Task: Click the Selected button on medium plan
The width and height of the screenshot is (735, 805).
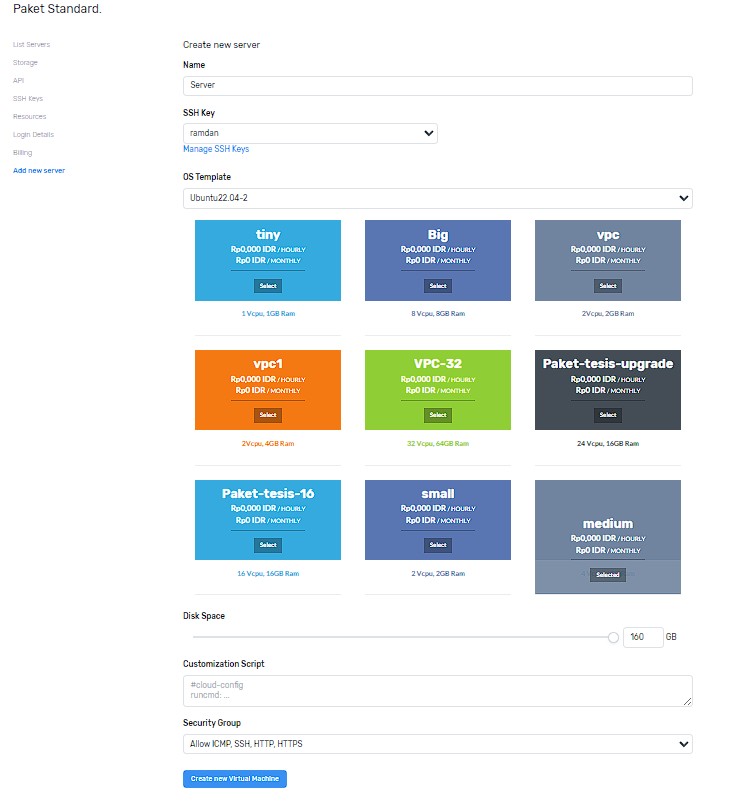Action: [x=608, y=575]
